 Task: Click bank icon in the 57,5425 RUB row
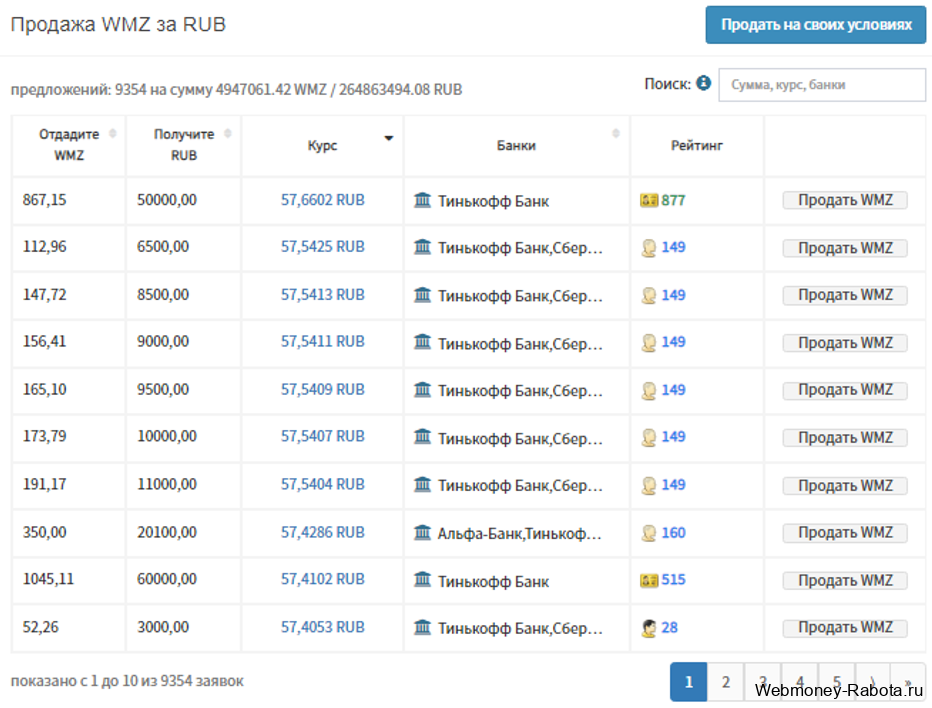(x=422, y=247)
